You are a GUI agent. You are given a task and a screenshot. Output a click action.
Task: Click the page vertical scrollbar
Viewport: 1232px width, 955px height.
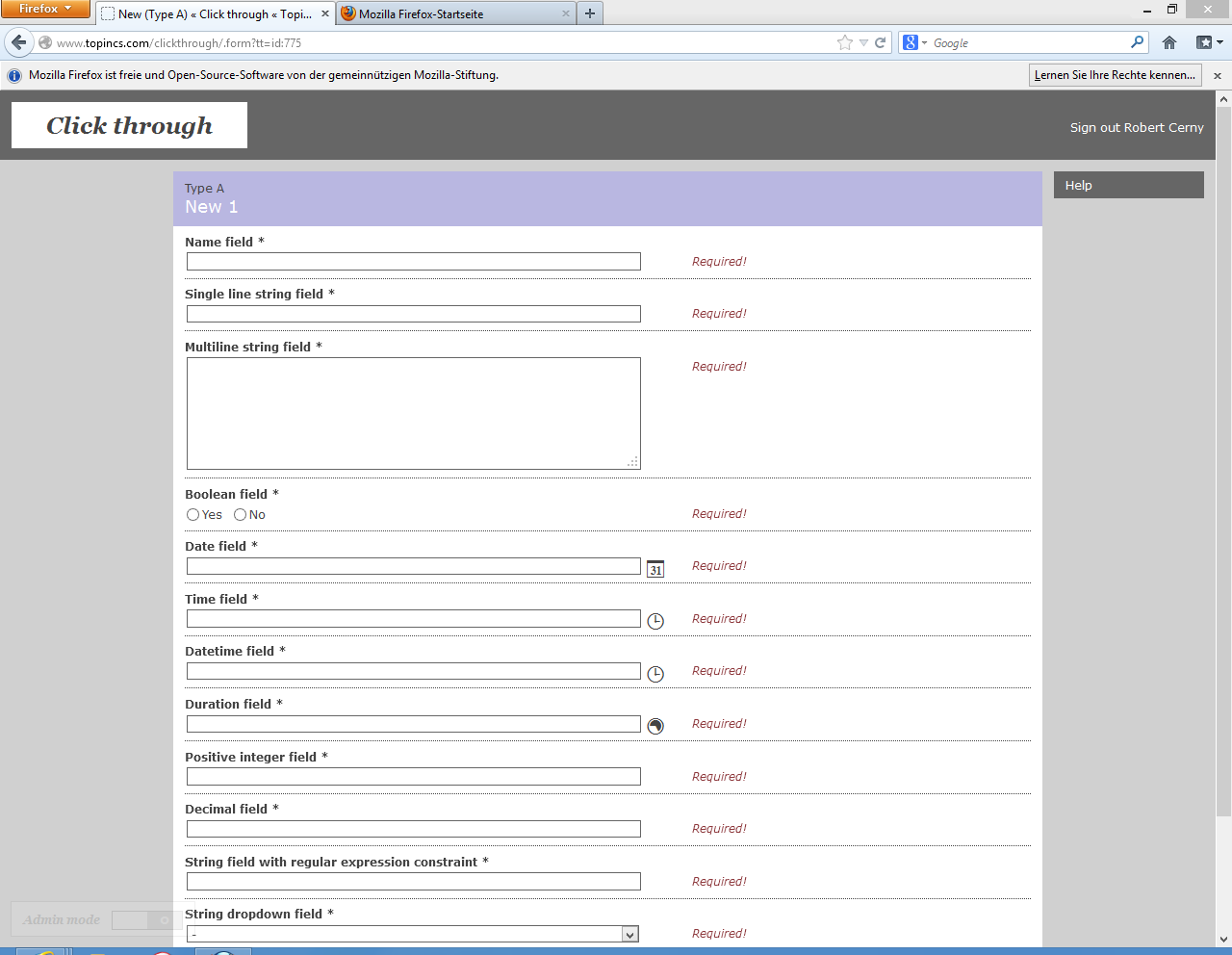tap(1223, 481)
